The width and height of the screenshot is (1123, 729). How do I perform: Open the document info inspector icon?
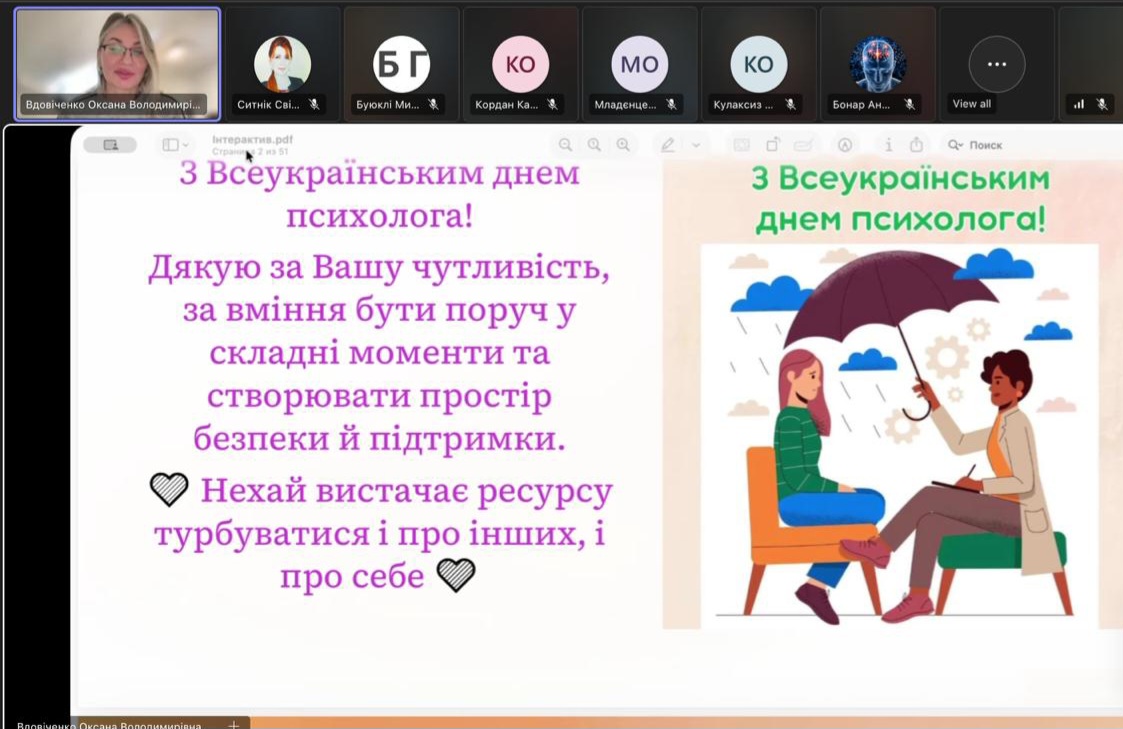888,145
